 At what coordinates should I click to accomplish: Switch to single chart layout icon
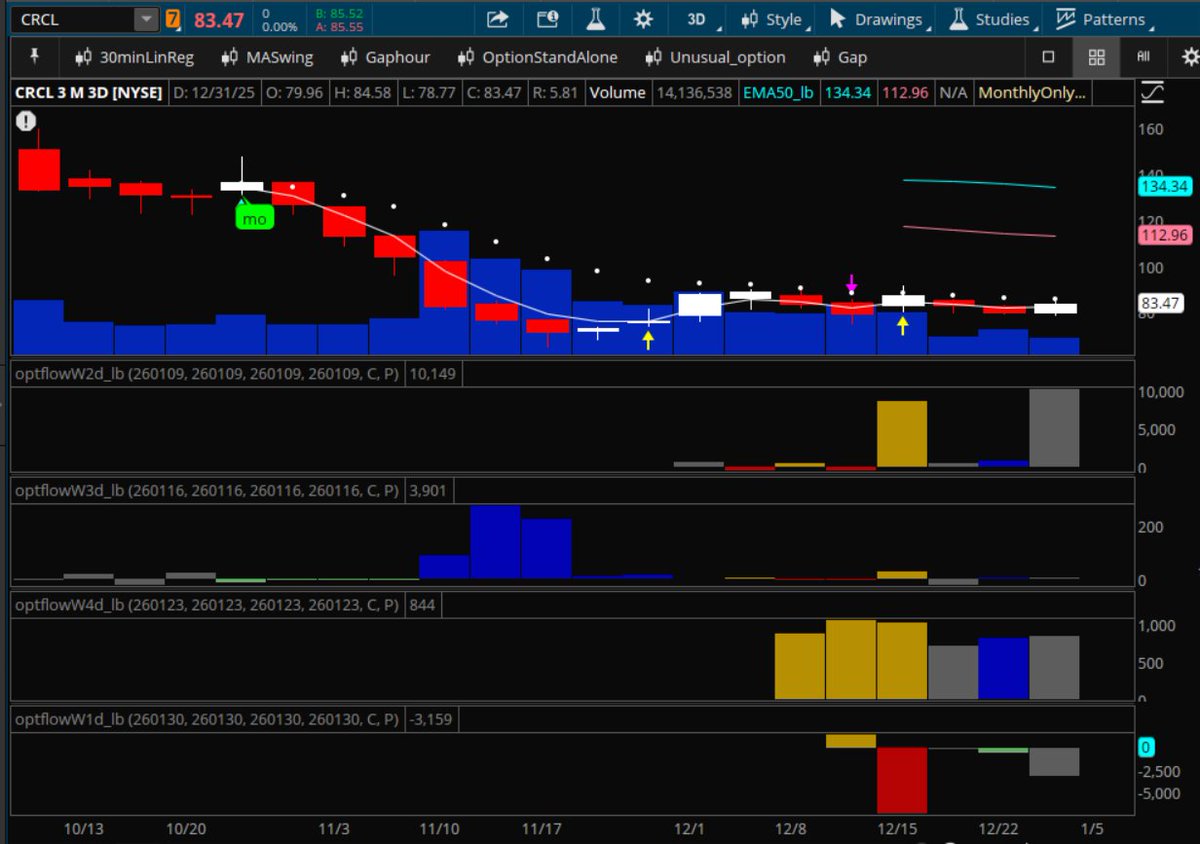[x=1048, y=57]
